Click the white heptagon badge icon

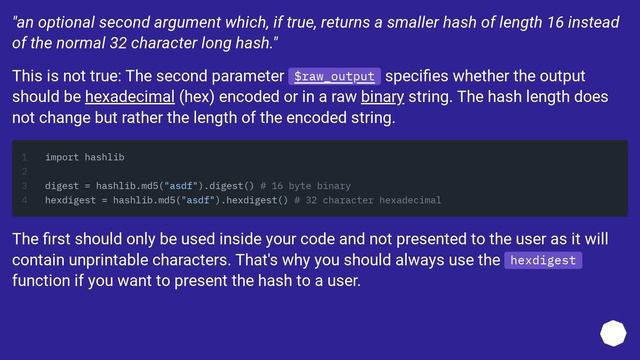[x=613, y=333]
